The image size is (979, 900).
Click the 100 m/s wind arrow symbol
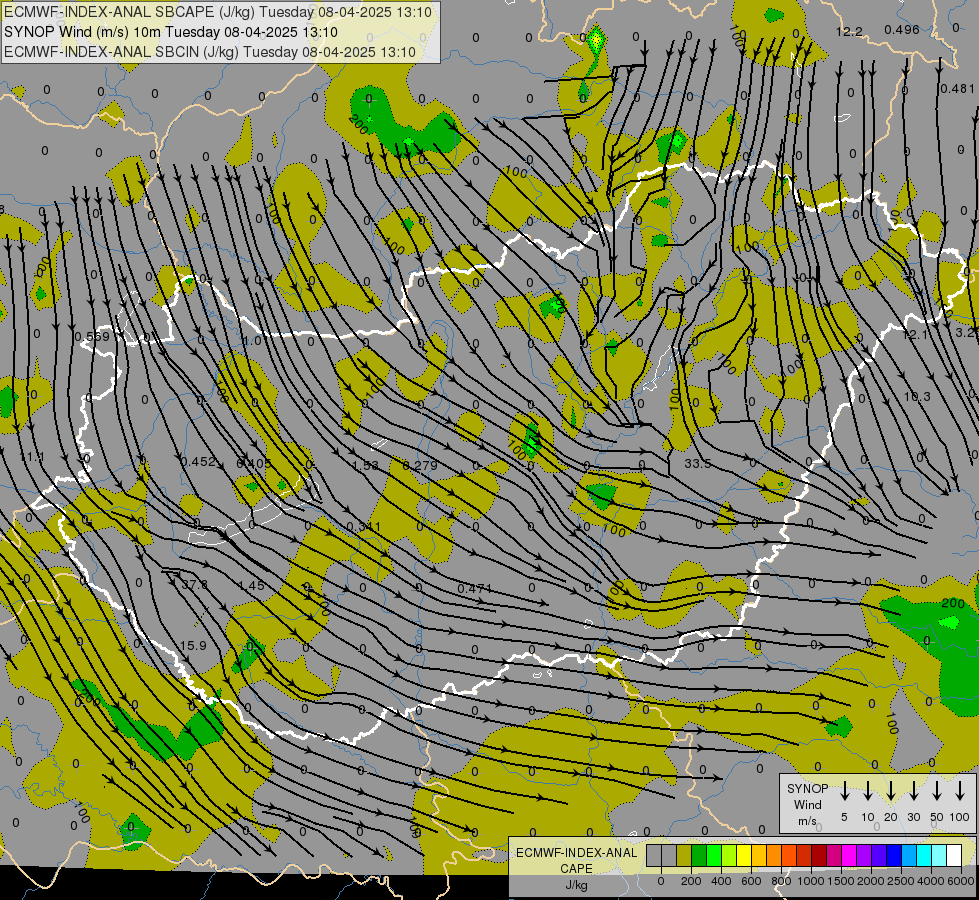pos(960,791)
